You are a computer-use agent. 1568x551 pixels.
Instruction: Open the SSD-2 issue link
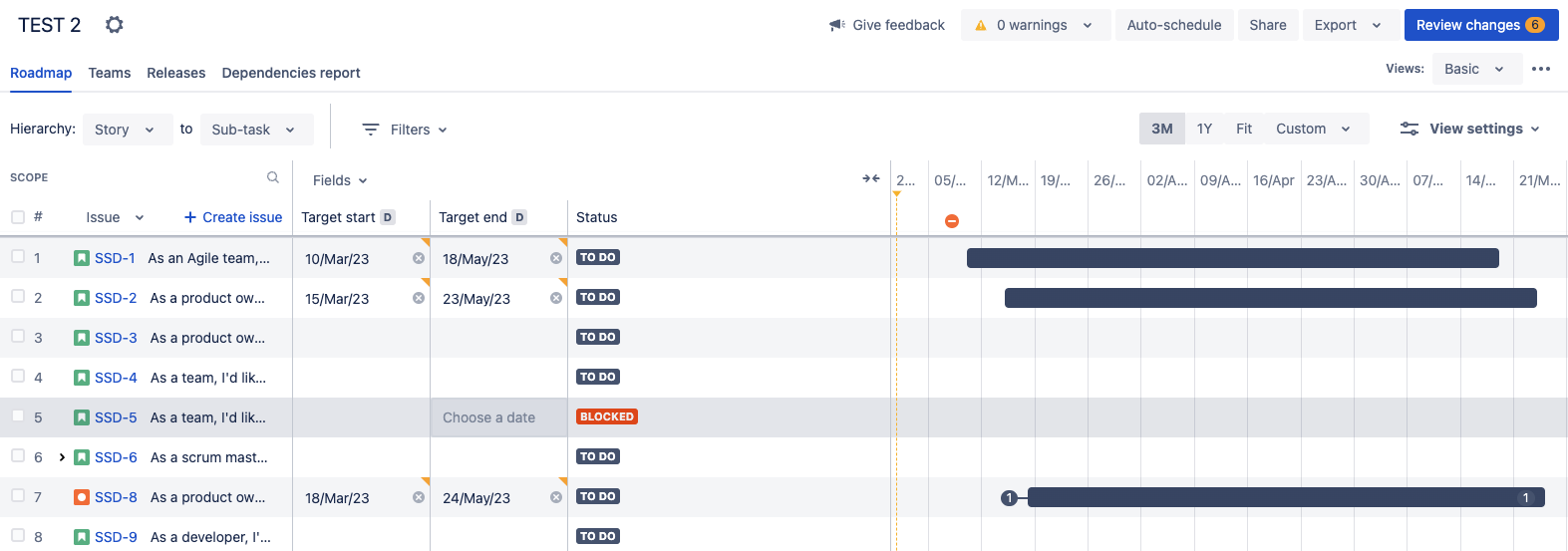tap(116, 298)
